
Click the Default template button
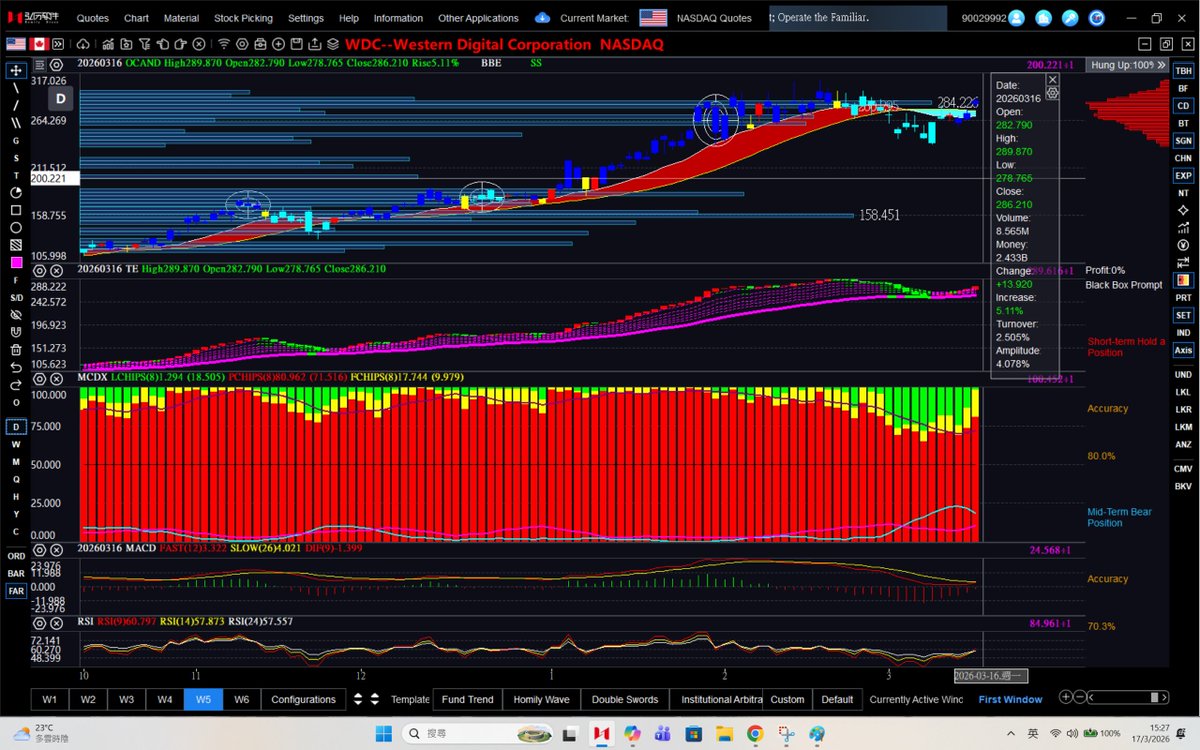[x=837, y=699]
